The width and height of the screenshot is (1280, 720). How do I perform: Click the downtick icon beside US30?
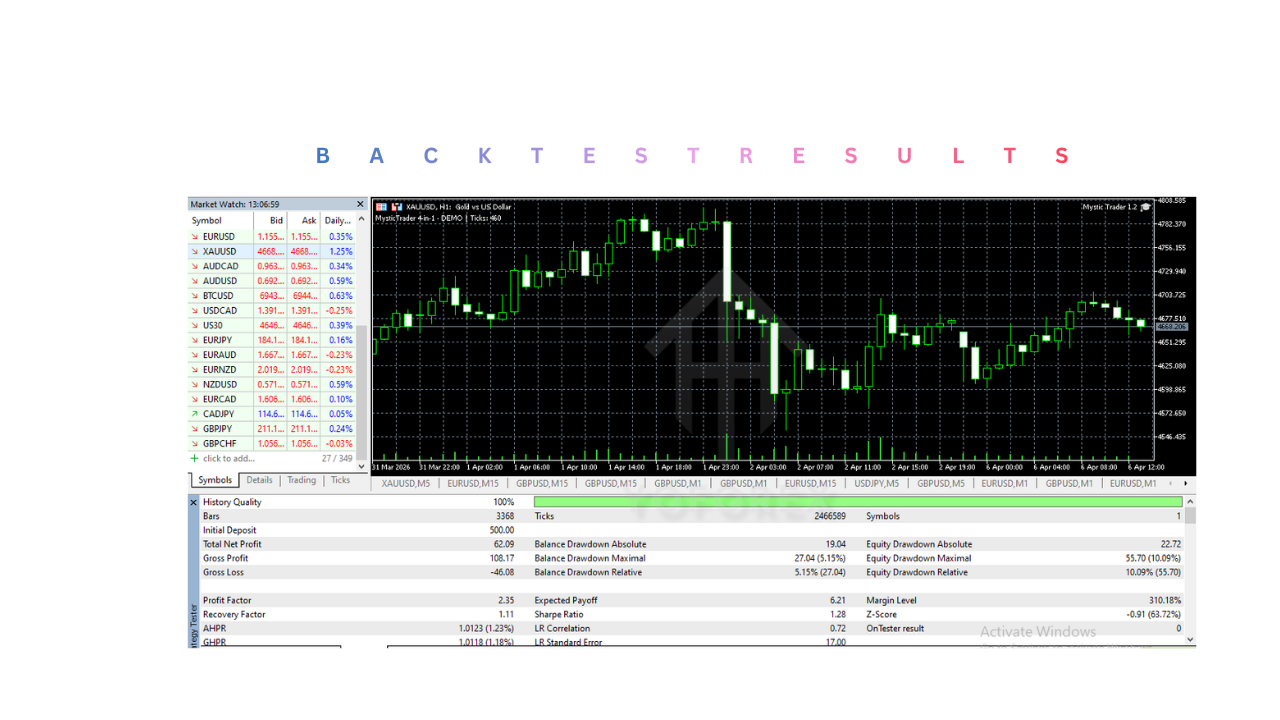pyautogui.click(x=196, y=325)
